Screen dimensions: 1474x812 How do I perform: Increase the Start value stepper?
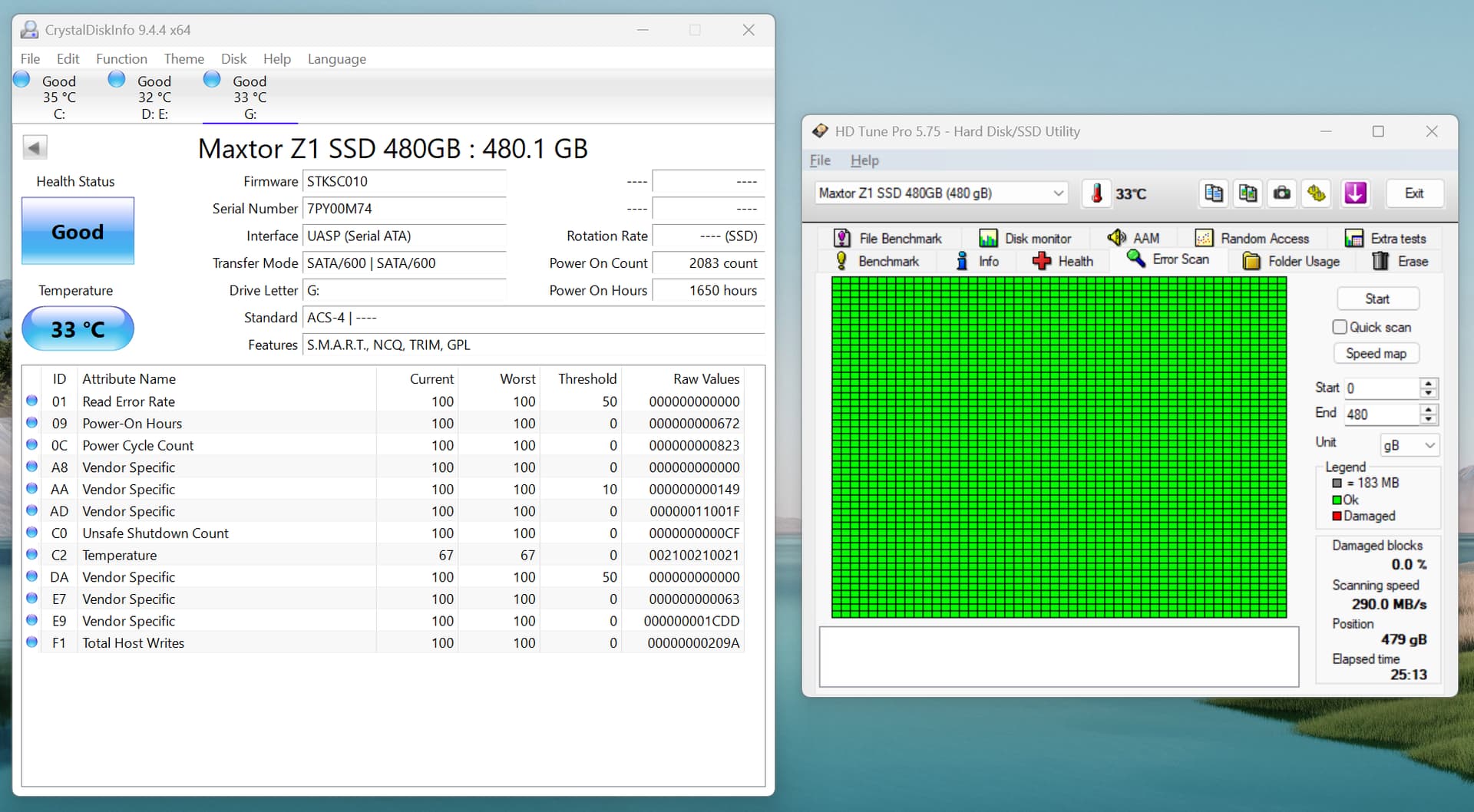point(1428,383)
